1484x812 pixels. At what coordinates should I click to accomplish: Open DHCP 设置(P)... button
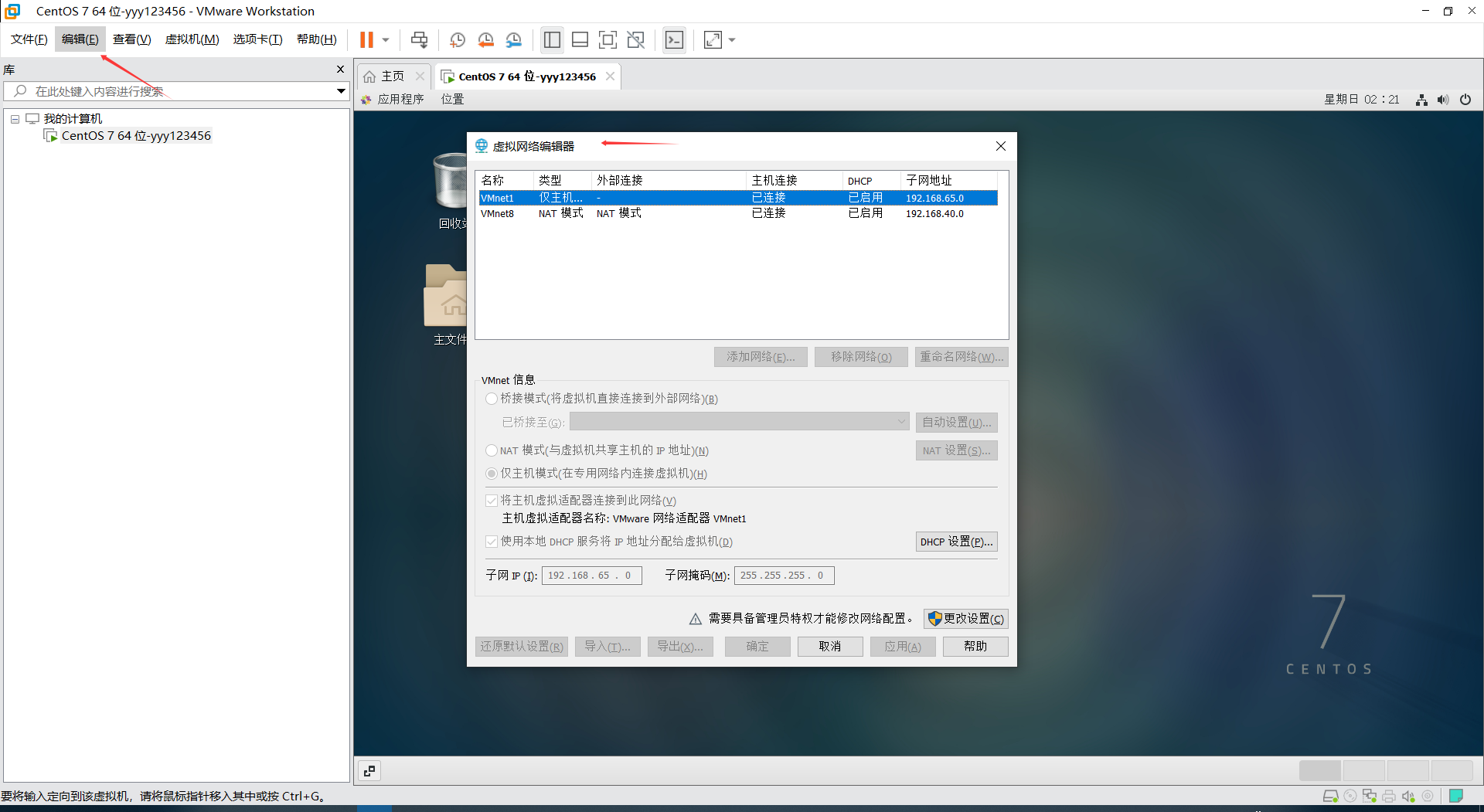pos(957,542)
